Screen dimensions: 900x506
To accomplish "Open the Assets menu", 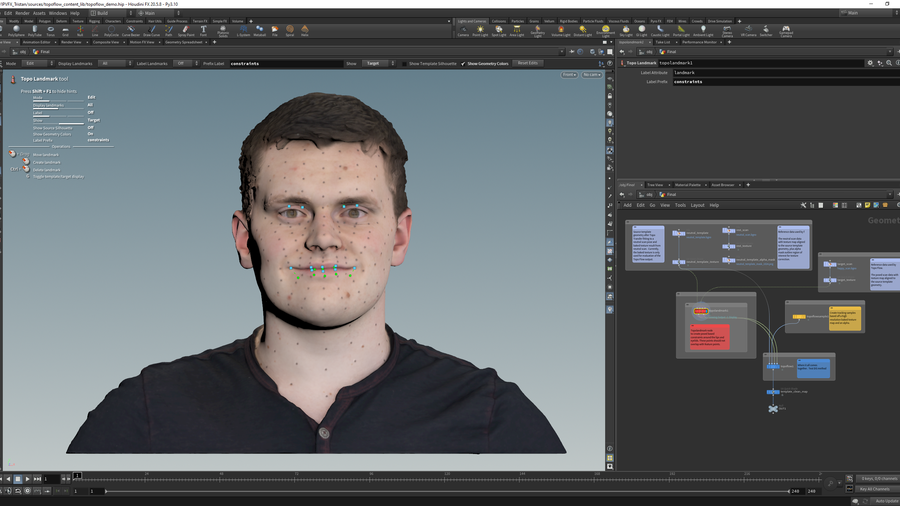I will [x=39, y=13].
